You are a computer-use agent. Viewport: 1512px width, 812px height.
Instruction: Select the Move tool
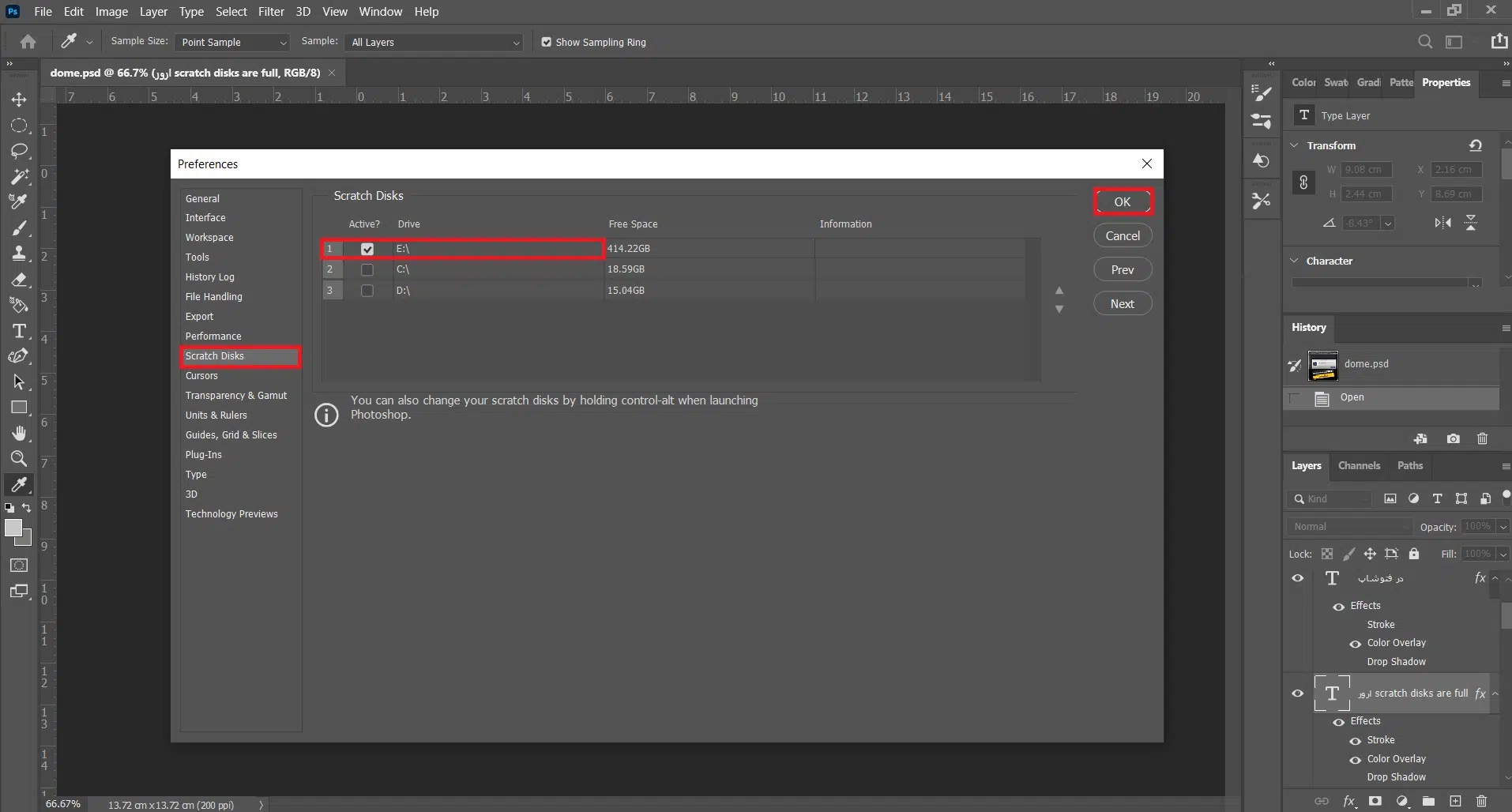click(19, 100)
